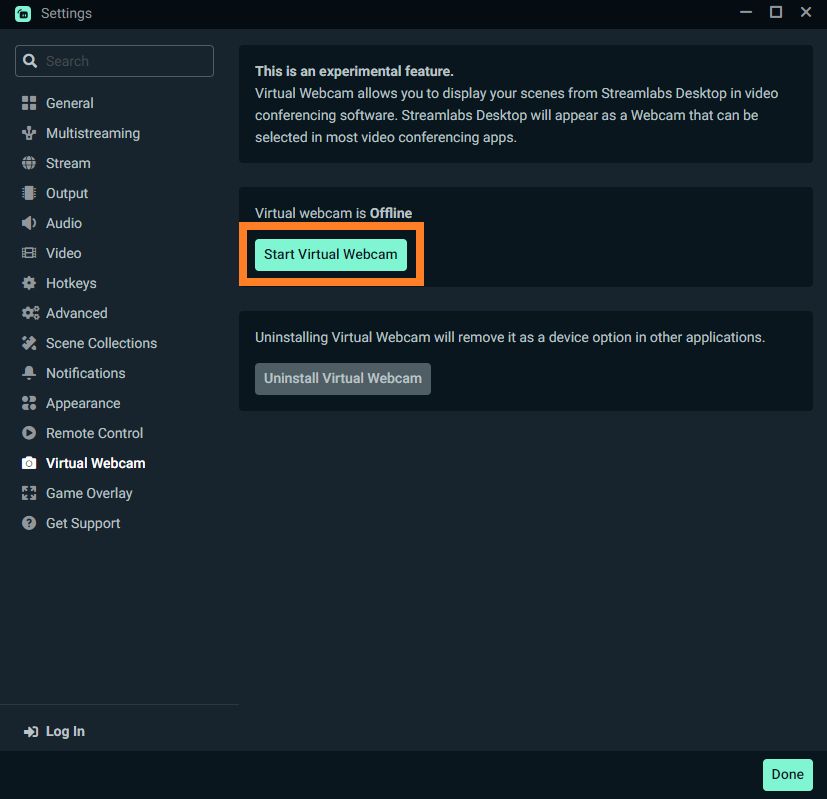This screenshot has width=827, height=799.
Task: Click the Appearance icon in sidebar
Action: 29,403
